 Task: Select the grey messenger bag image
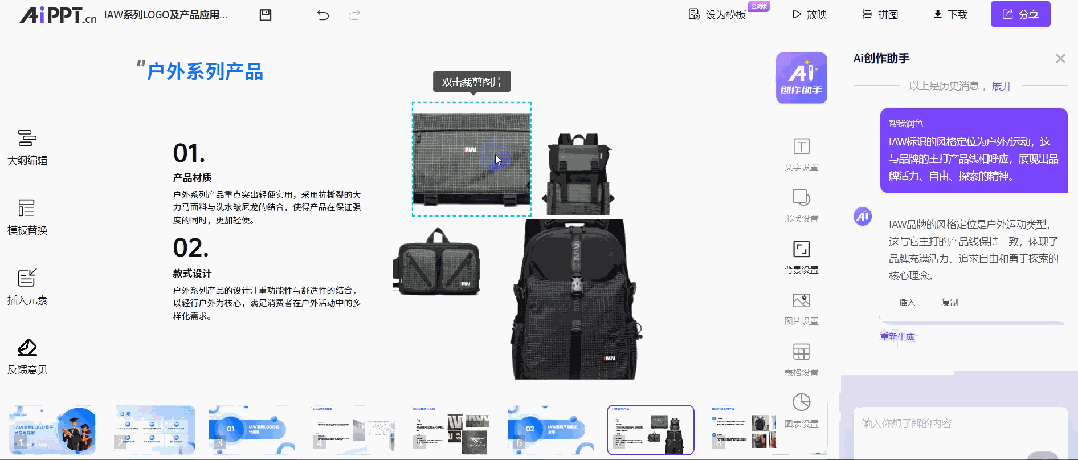(x=472, y=159)
